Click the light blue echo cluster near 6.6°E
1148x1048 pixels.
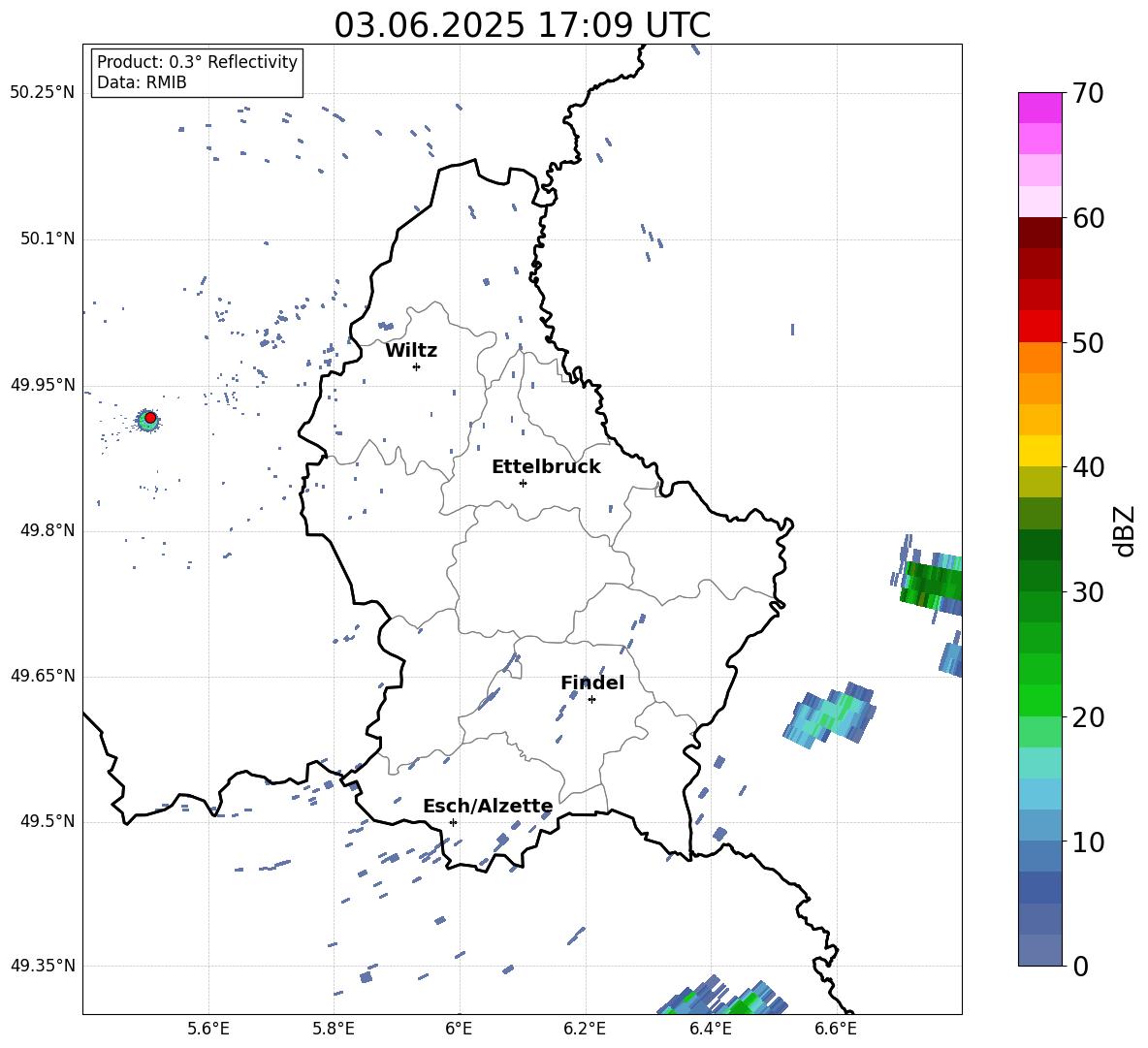click(830, 715)
